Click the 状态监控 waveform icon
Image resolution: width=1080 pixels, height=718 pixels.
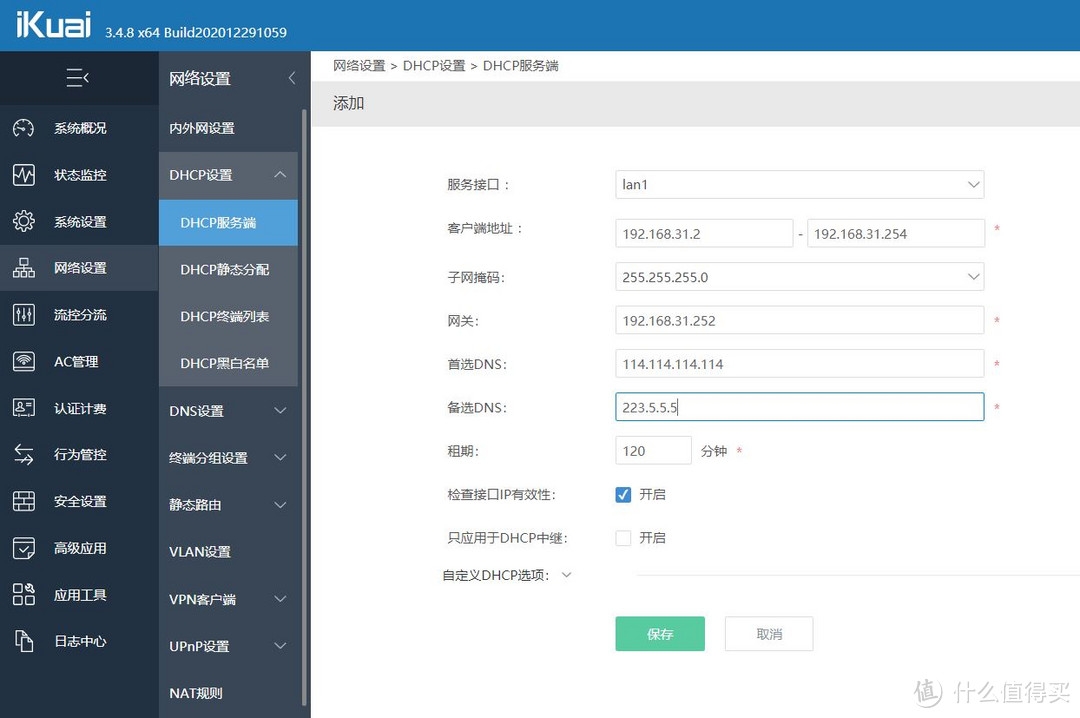(x=23, y=175)
